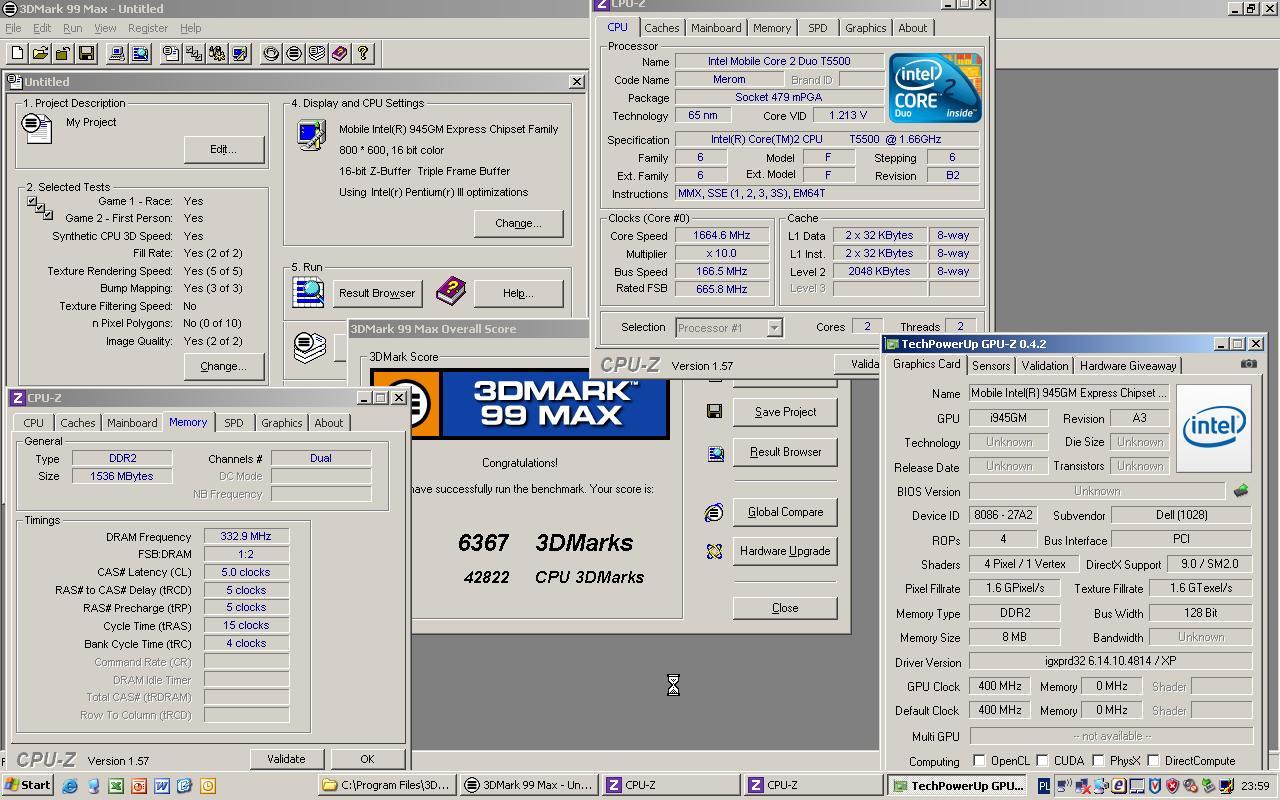Viewport: 1280px width, 800px height.
Task: Click Result Browser button in Run section
Action: point(376,293)
